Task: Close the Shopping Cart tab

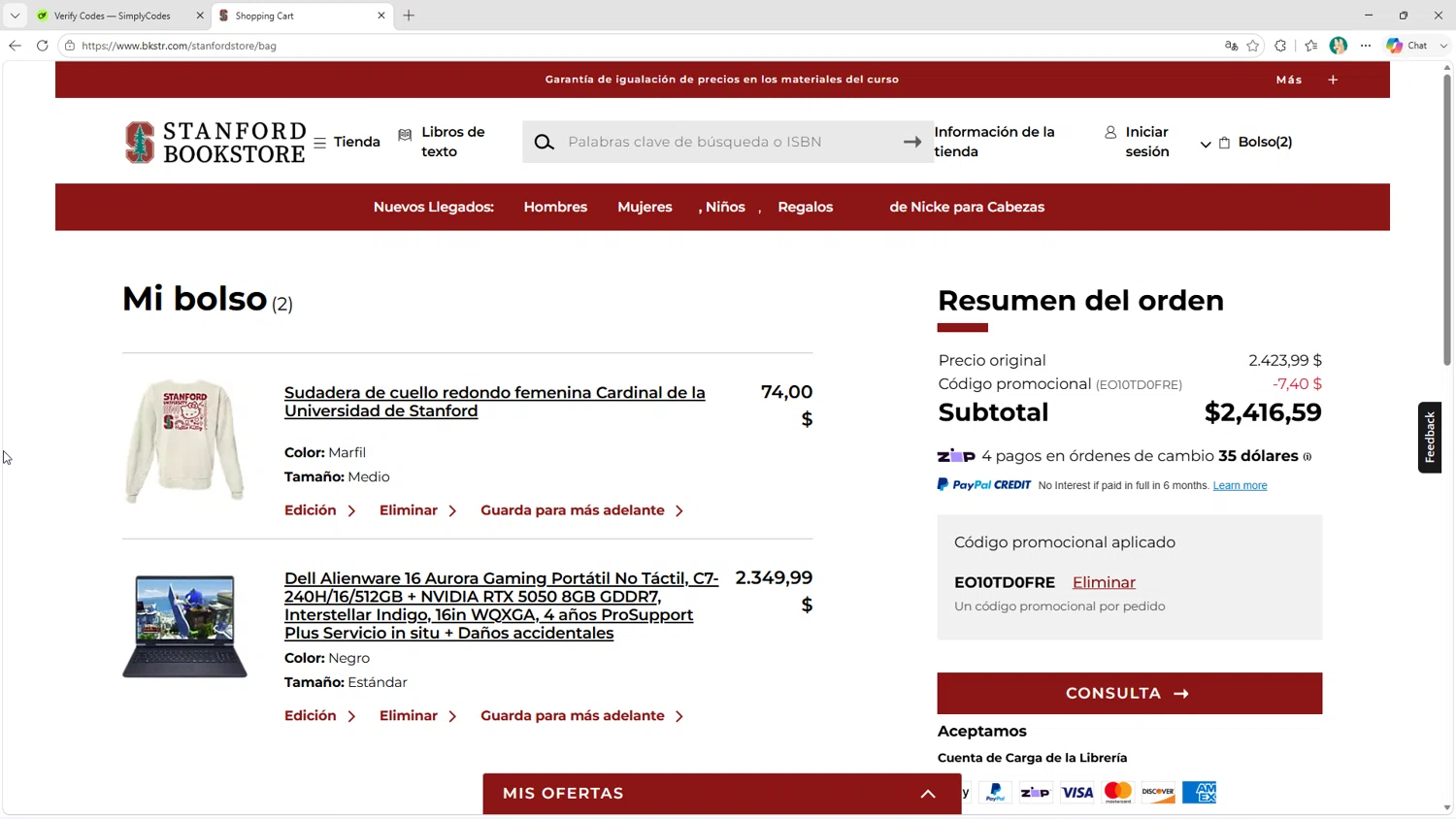Action: (381, 16)
